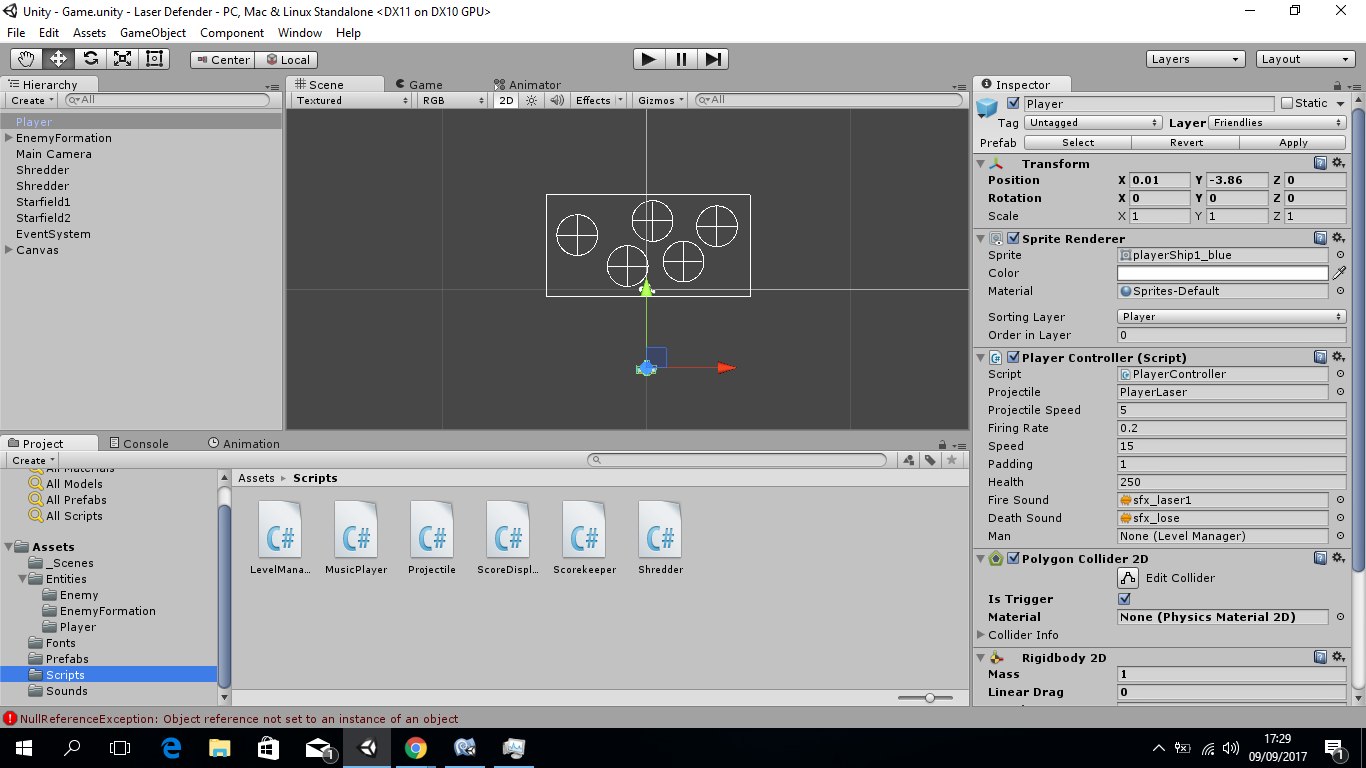1366x768 pixels.
Task: Click the sprite Color swatch
Action: pyautogui.click(x=1222, y=273)
